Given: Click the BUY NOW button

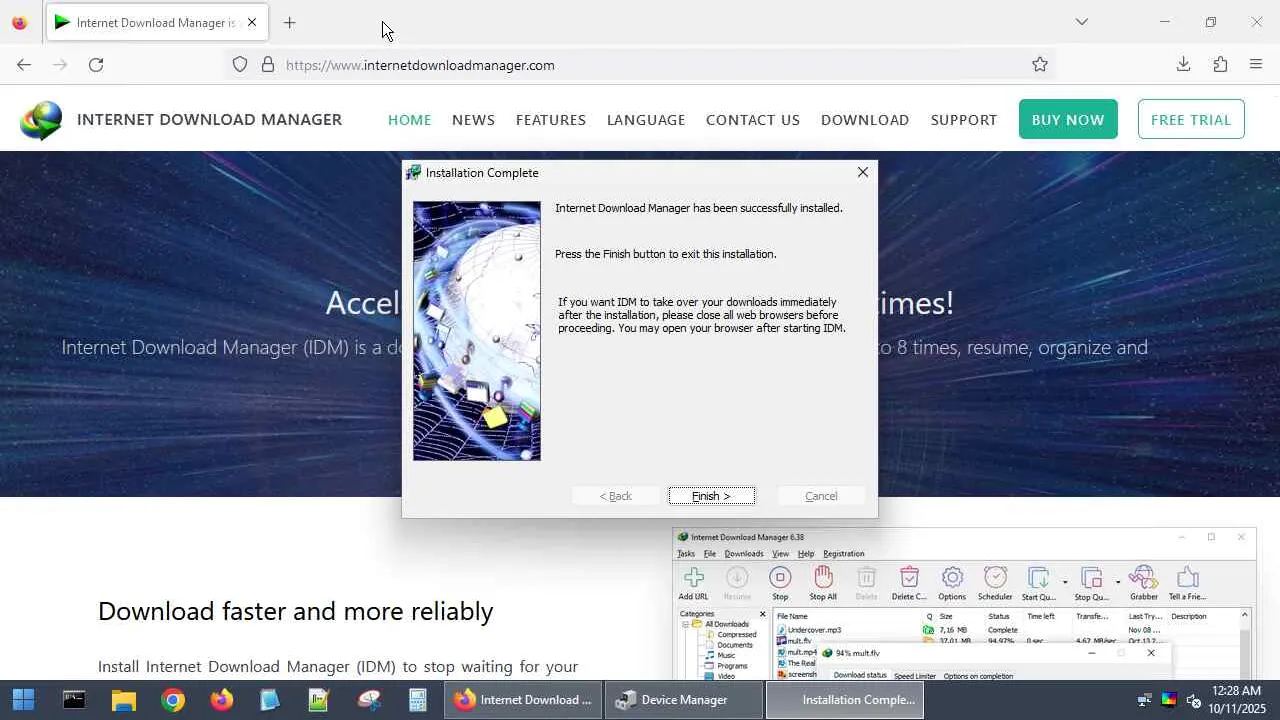Looking at the screenshot, I should [x=1068, y=119].
